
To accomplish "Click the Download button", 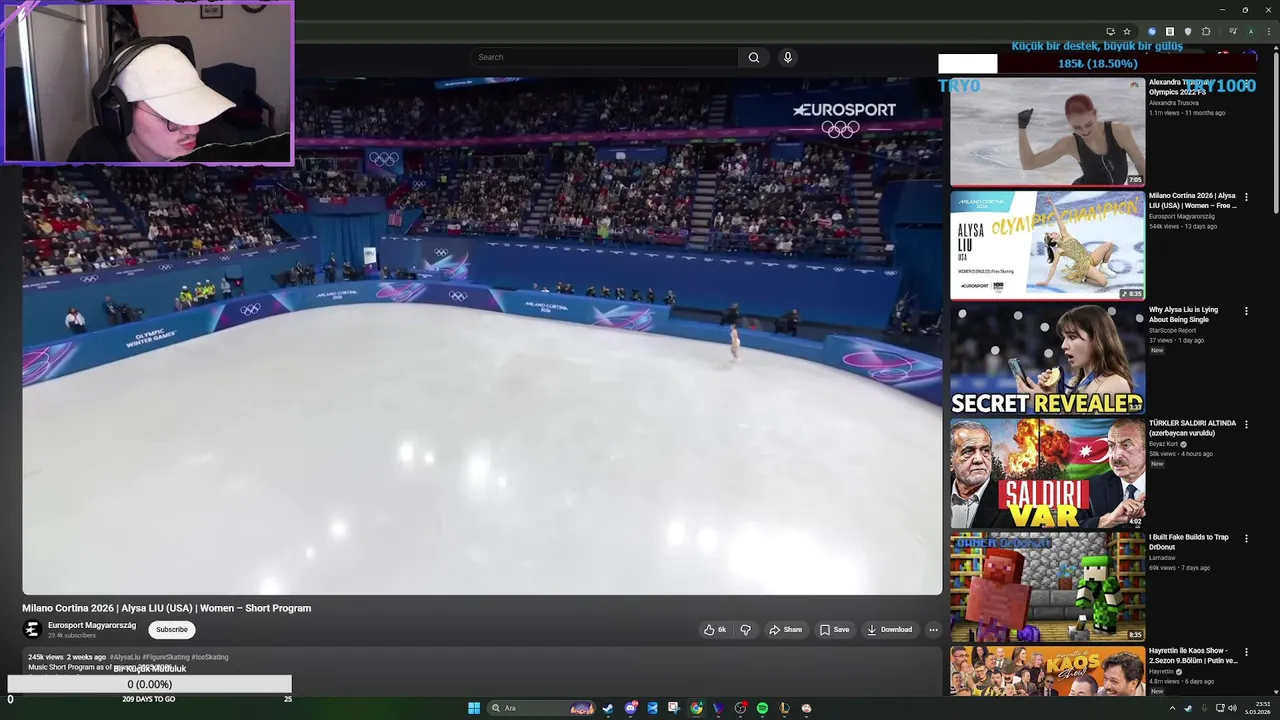I will (x=889, y=630).
